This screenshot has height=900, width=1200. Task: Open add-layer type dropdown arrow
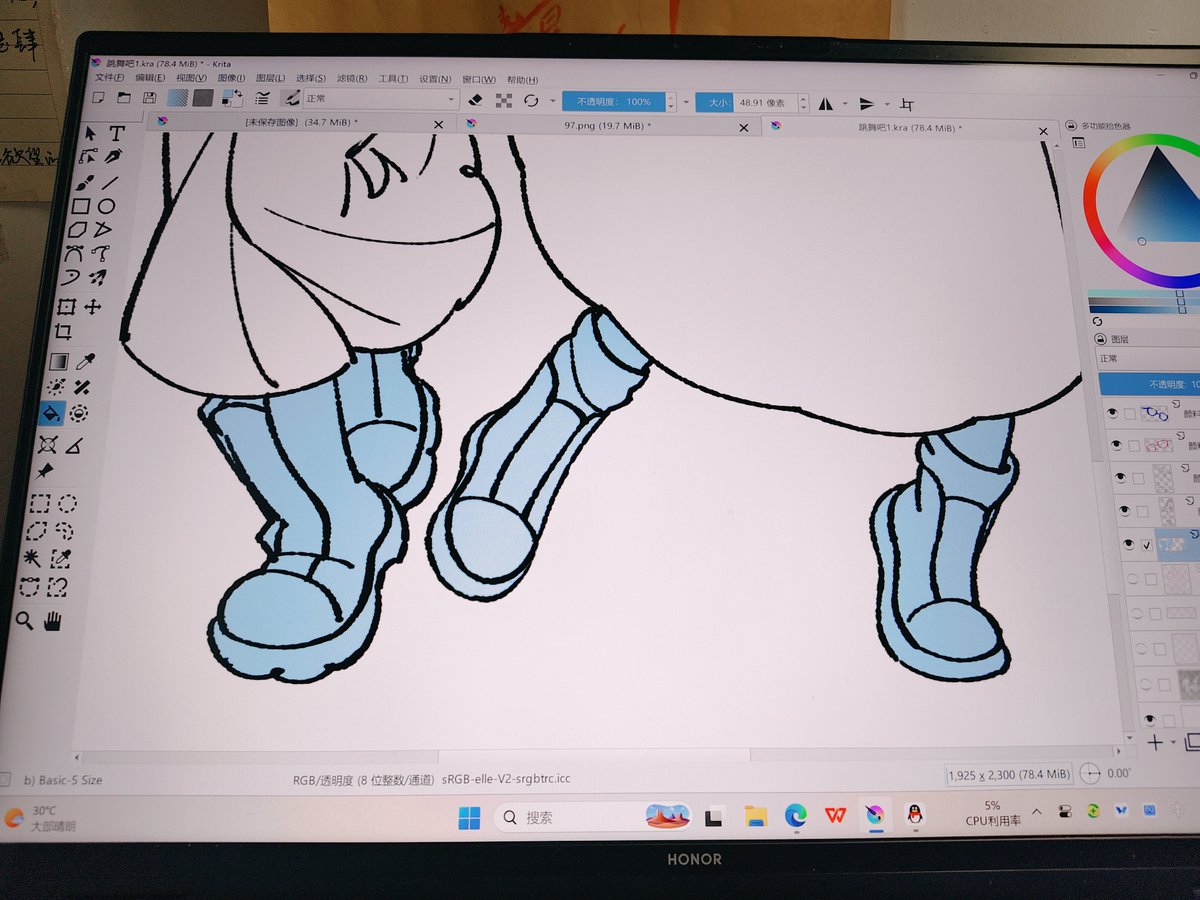1174,743
